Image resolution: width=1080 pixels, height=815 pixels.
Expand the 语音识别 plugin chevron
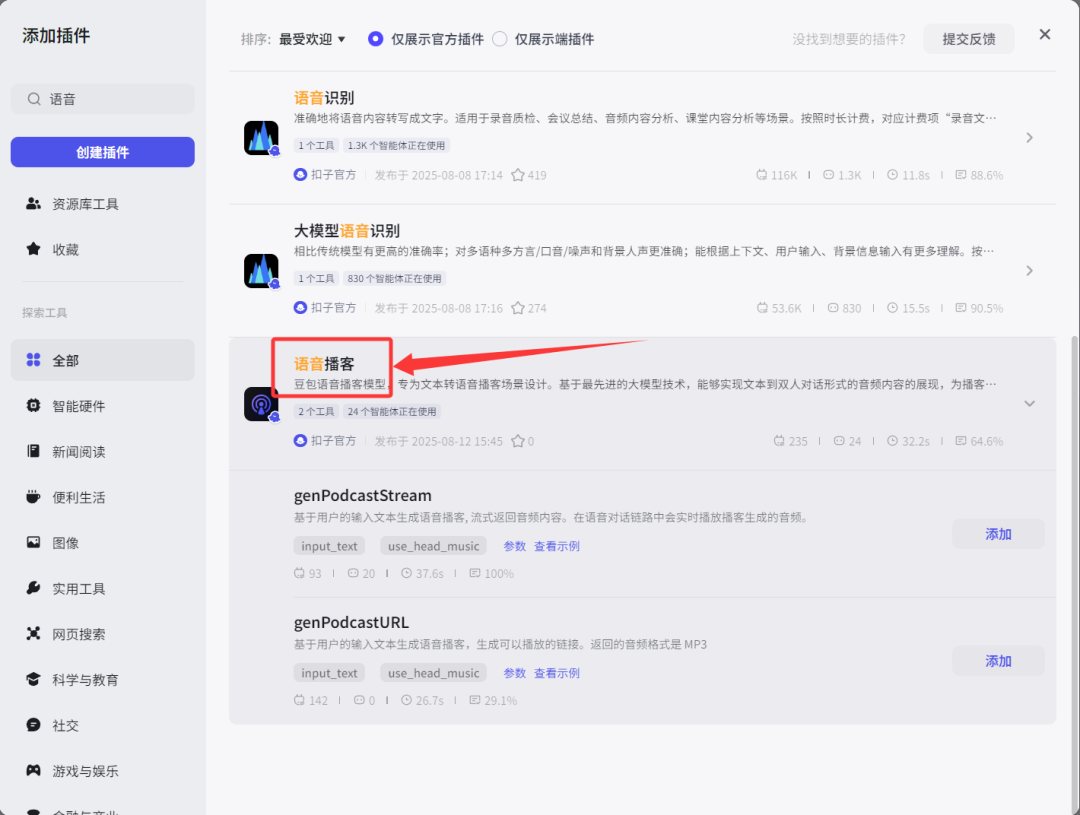pos(1030,138)
